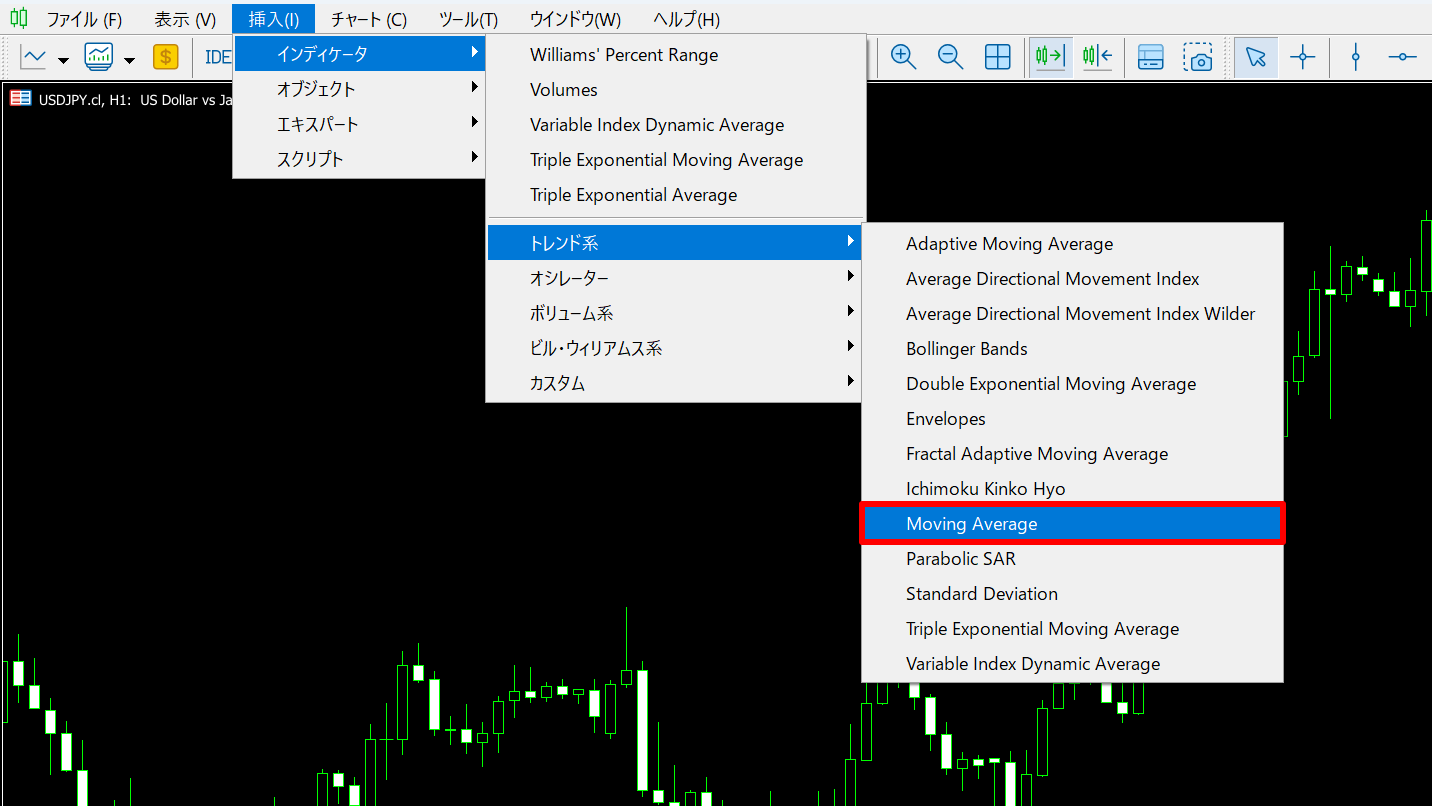
Task: Take a chart screenshot with the camera icon
Action: (1199, 57)
